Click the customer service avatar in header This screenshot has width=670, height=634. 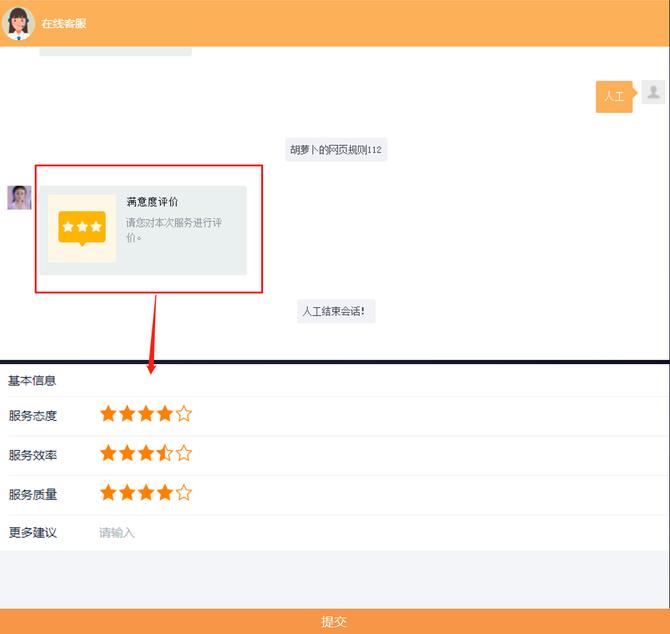click(x=19, y=22)
